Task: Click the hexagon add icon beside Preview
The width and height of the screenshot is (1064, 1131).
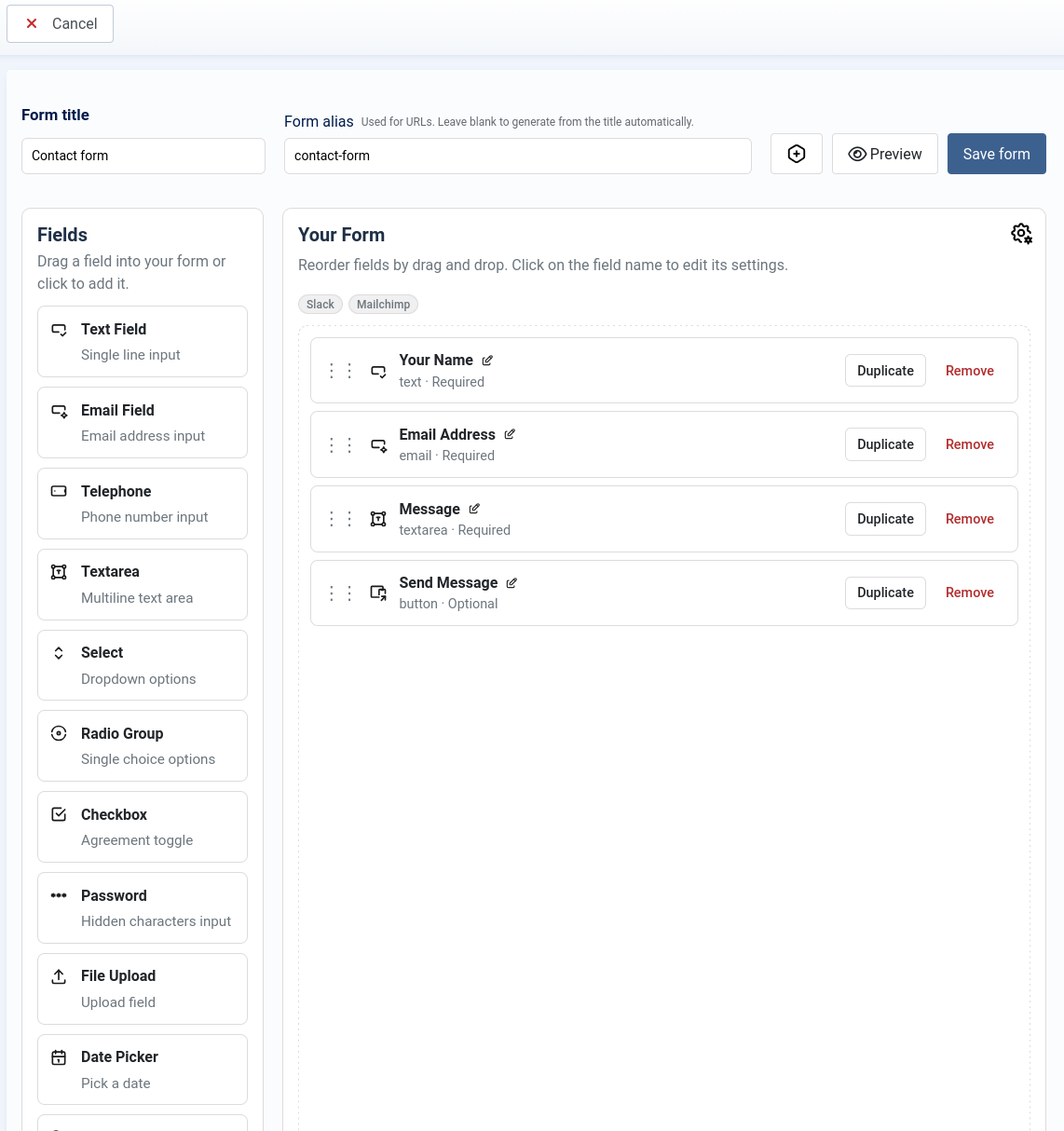Action: tap(796, 153)
